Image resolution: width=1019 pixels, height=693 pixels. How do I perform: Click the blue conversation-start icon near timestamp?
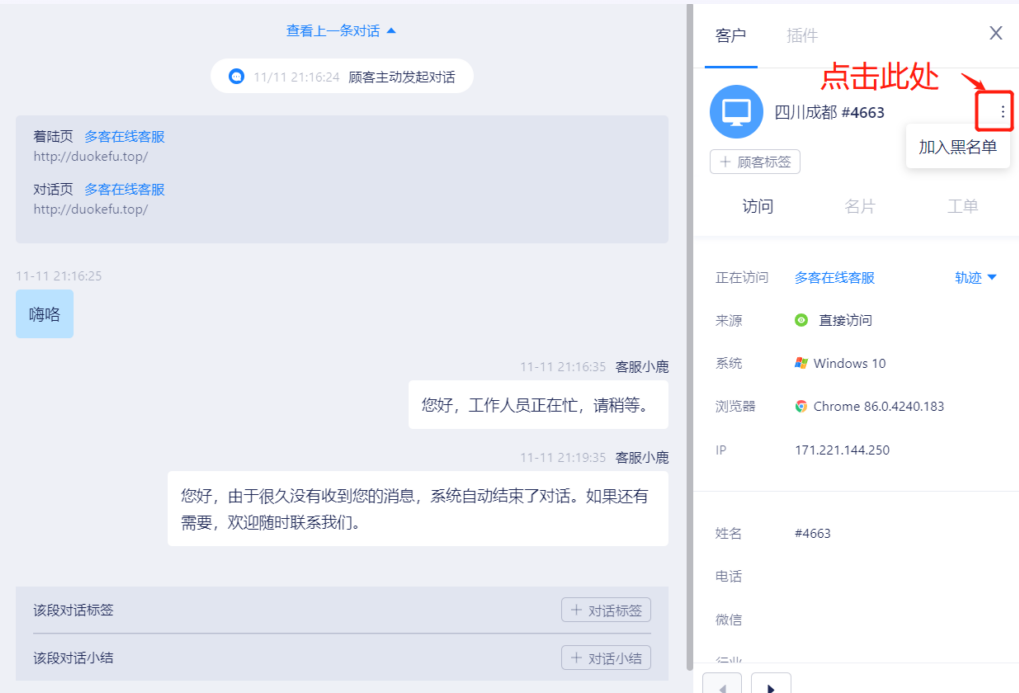pos(236,76)
